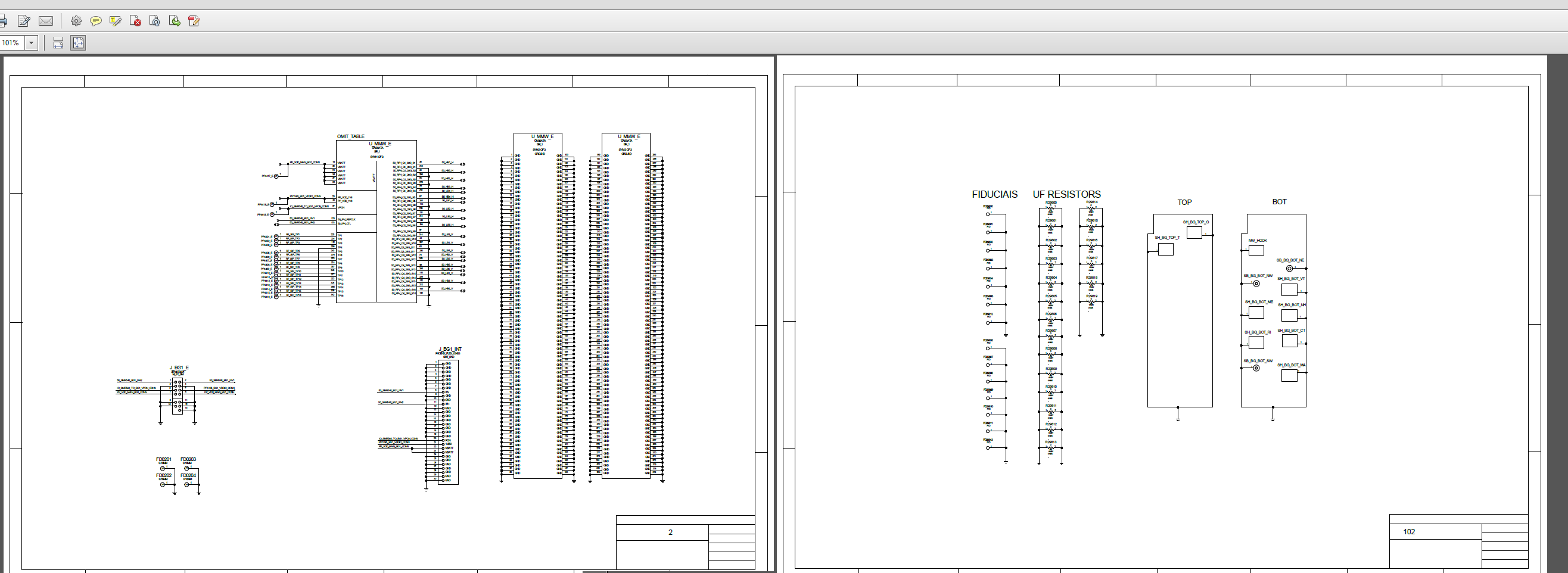Toggle the fit width view button
This screenshot has width=1568, height=573.
pyautogui.click(x=58, y=42)
